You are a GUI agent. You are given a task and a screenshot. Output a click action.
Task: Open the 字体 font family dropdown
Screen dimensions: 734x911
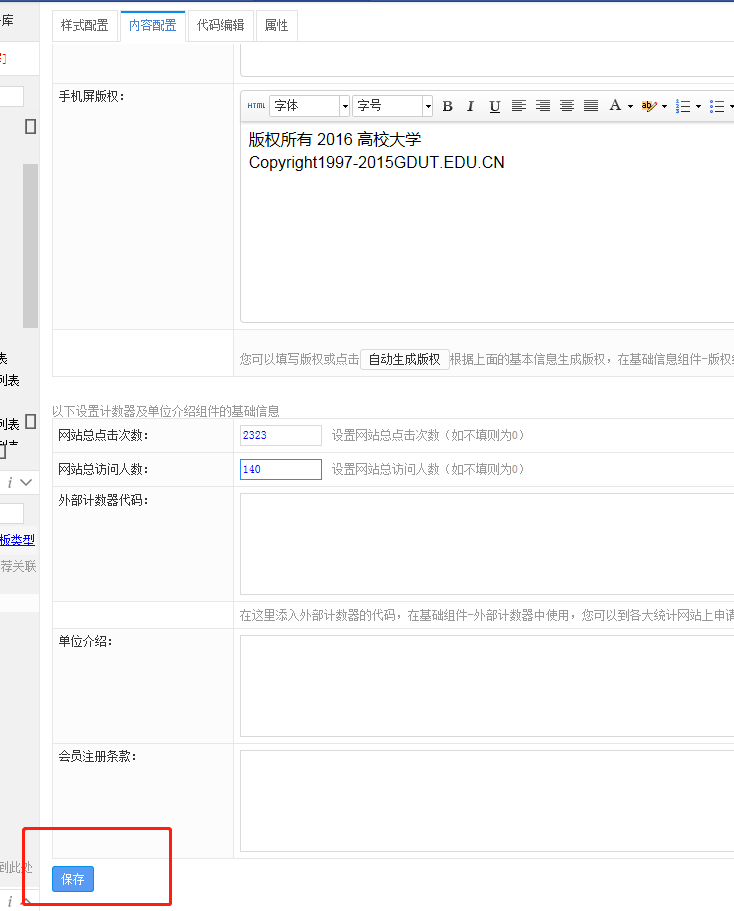click(x=345, y=106)
